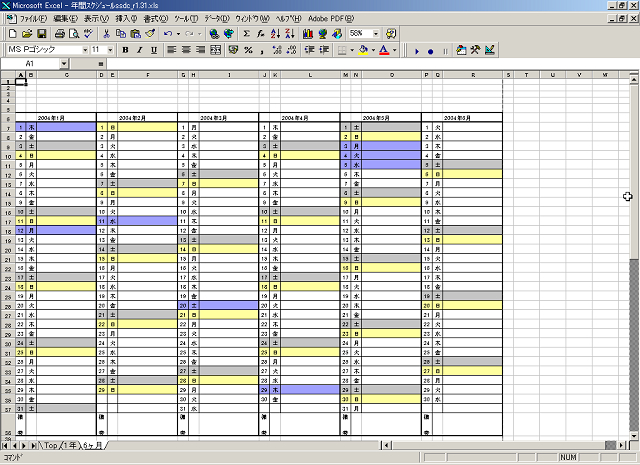This screenshot has width=640, height=465.
Task: Switch to the 1年 sheet tab
Action: point(70,444)
